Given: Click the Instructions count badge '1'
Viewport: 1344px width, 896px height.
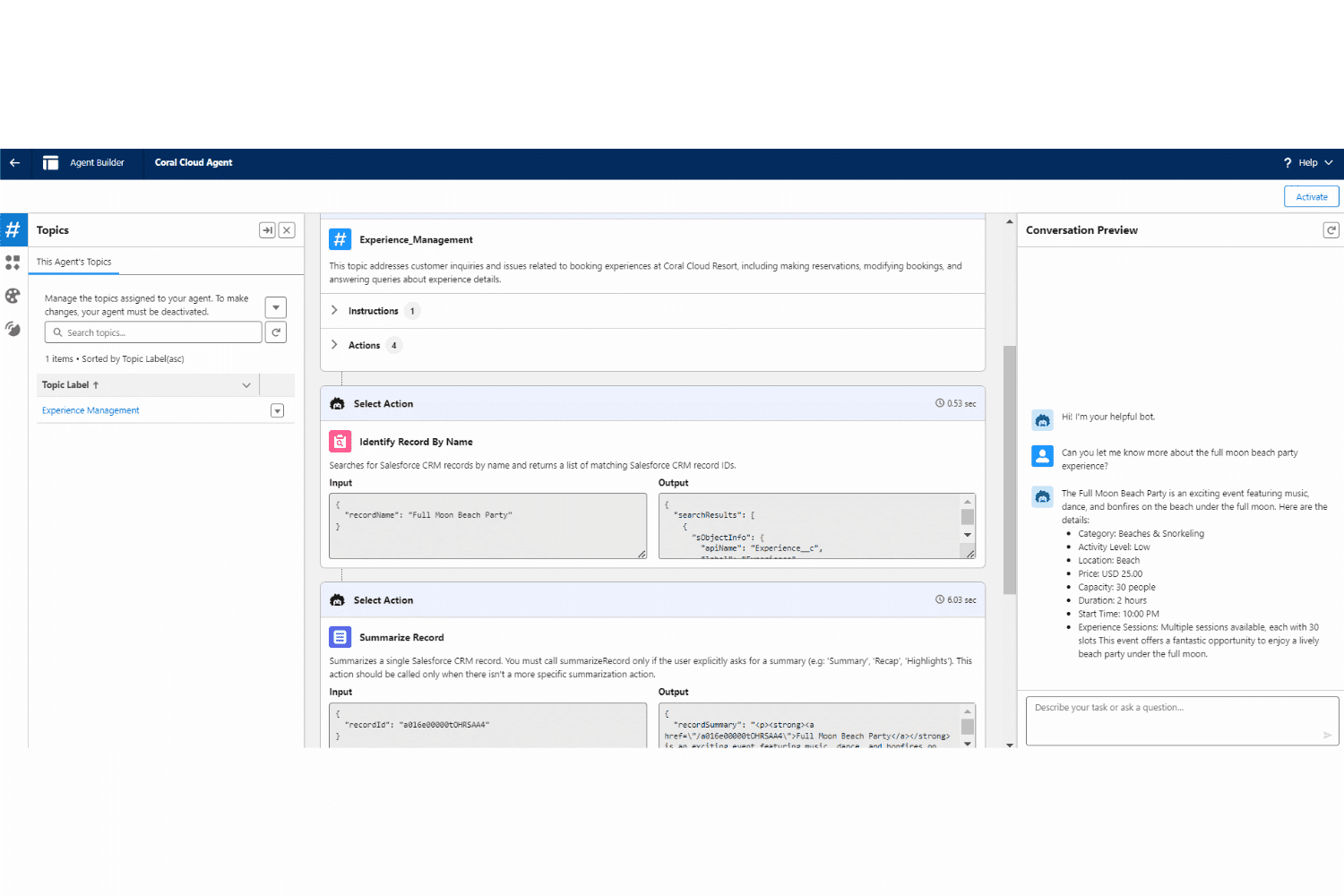Looking at the screenshot, I should pyautogui.click(x=412, y=311).
